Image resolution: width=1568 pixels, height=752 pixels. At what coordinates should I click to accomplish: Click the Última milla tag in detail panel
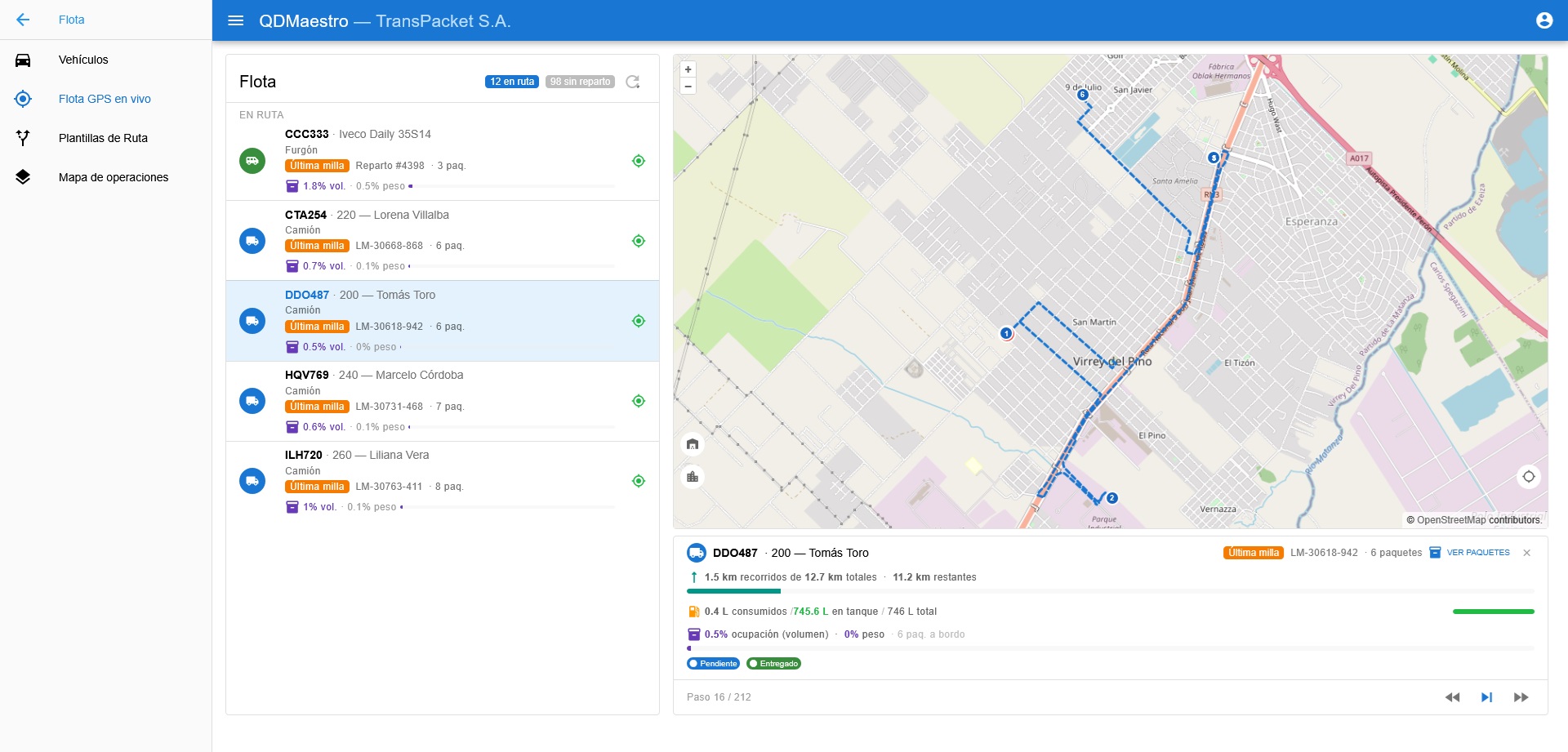coord(1254,553)
